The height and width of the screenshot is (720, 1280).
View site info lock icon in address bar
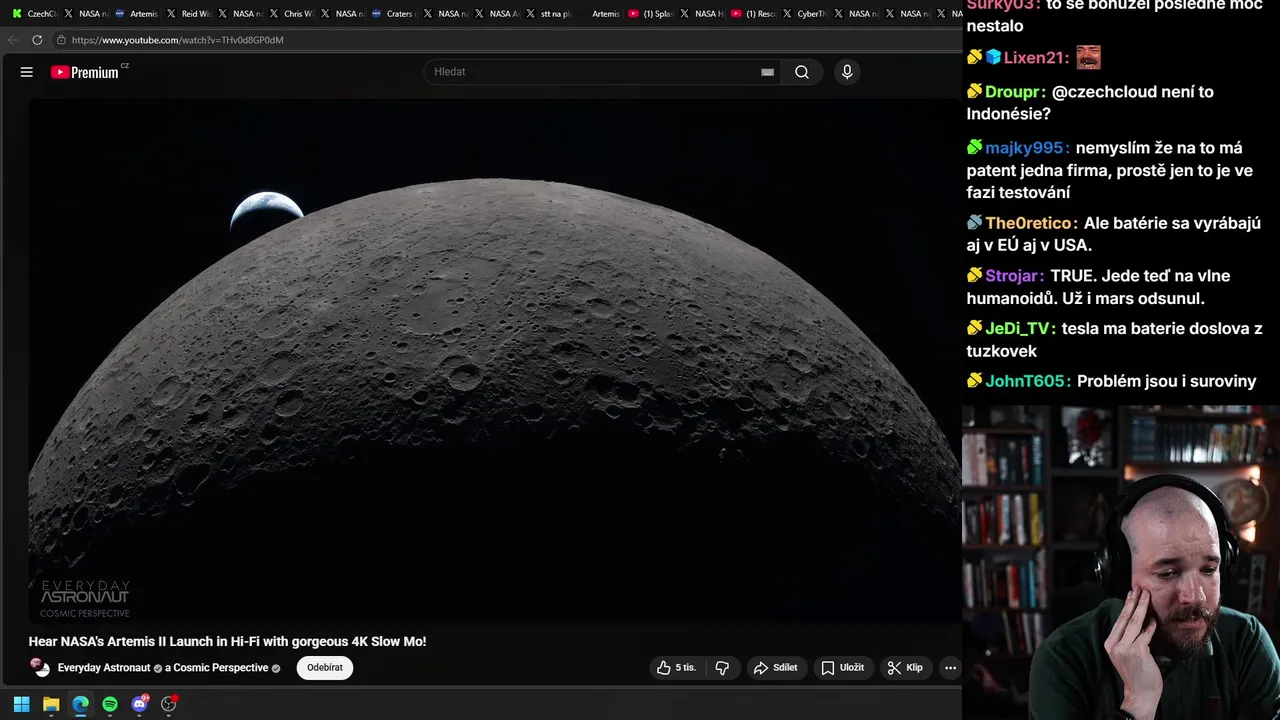pyautogui.click(x=61, y=40)
